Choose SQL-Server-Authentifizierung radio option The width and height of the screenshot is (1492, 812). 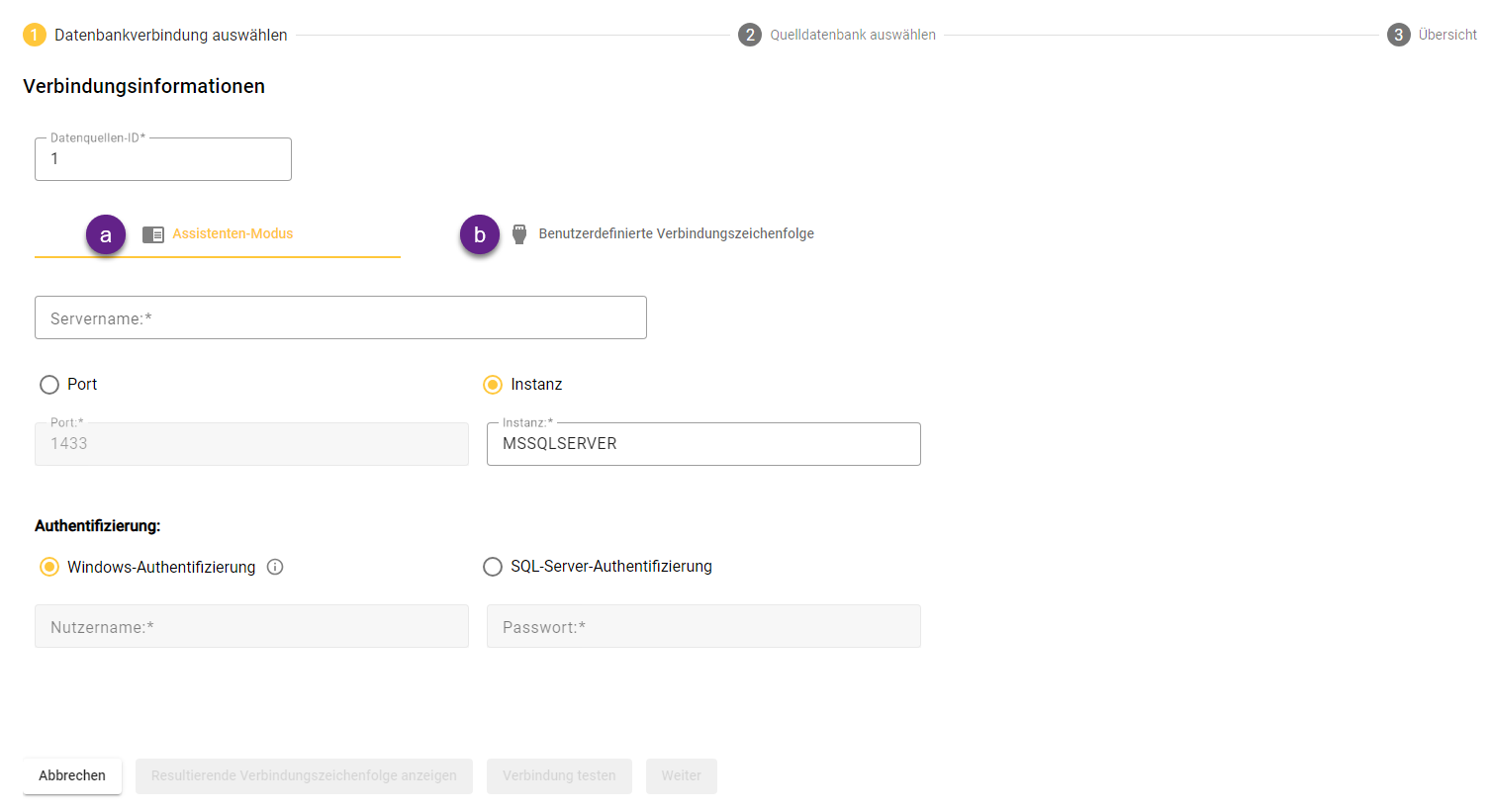[x=493, y=567]
